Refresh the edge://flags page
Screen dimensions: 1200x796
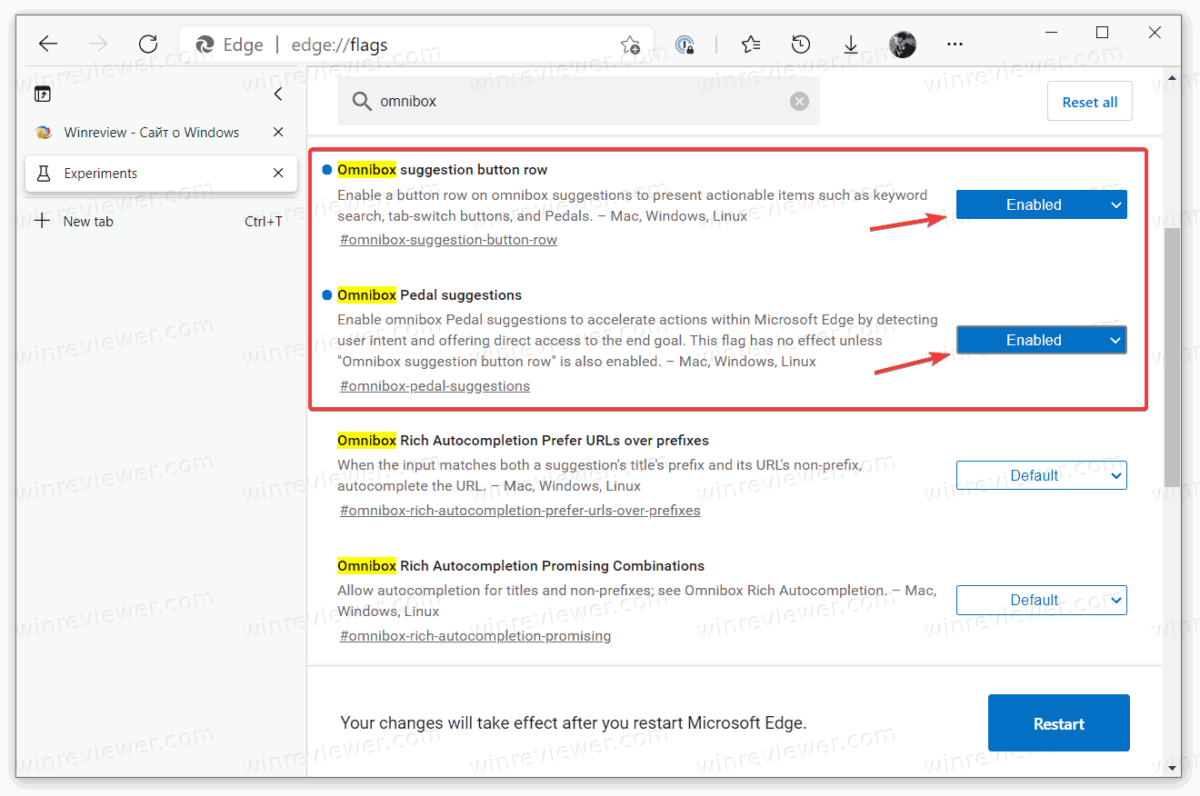click(148, 43)
